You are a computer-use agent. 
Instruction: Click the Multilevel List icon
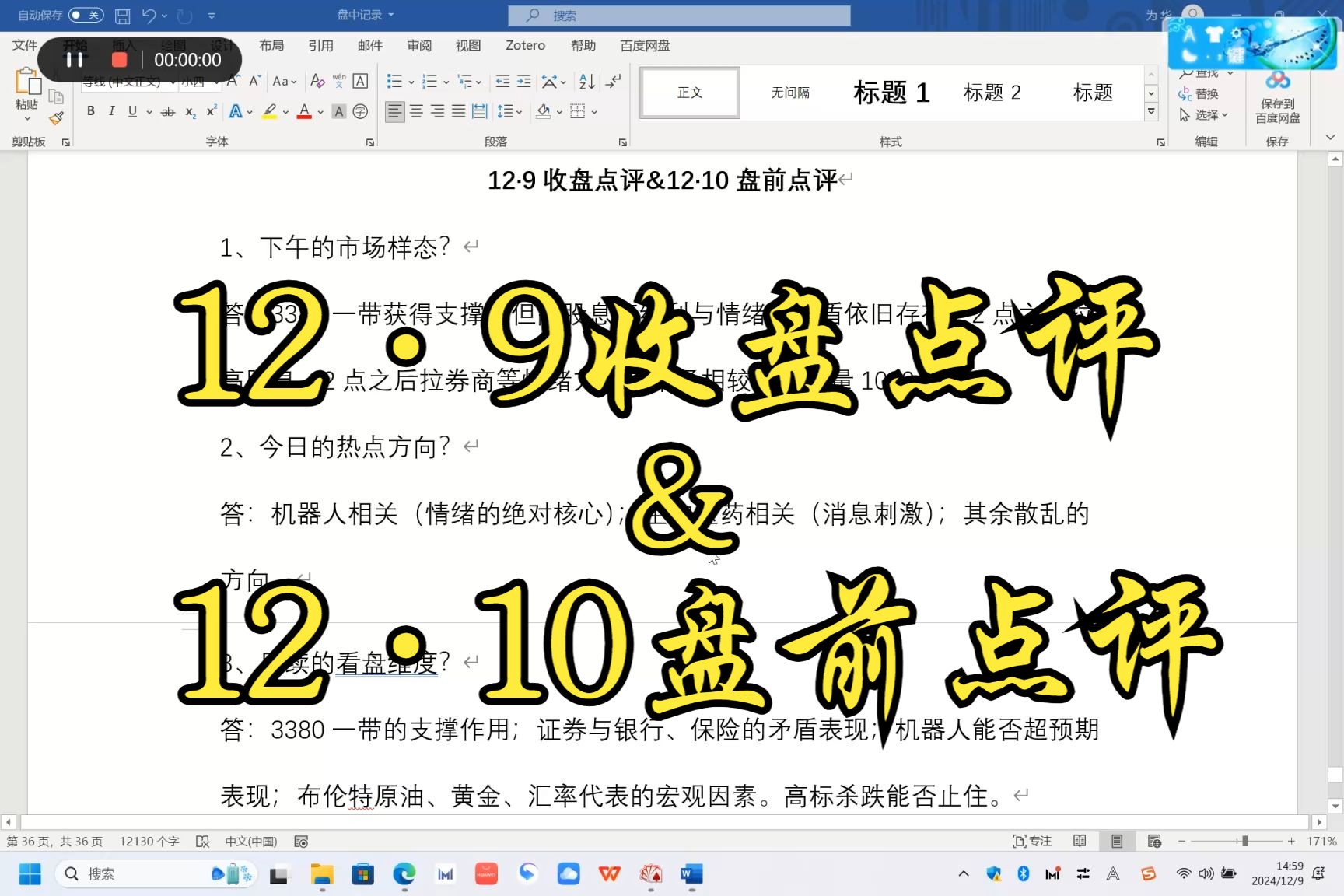[x=465, y=81]
